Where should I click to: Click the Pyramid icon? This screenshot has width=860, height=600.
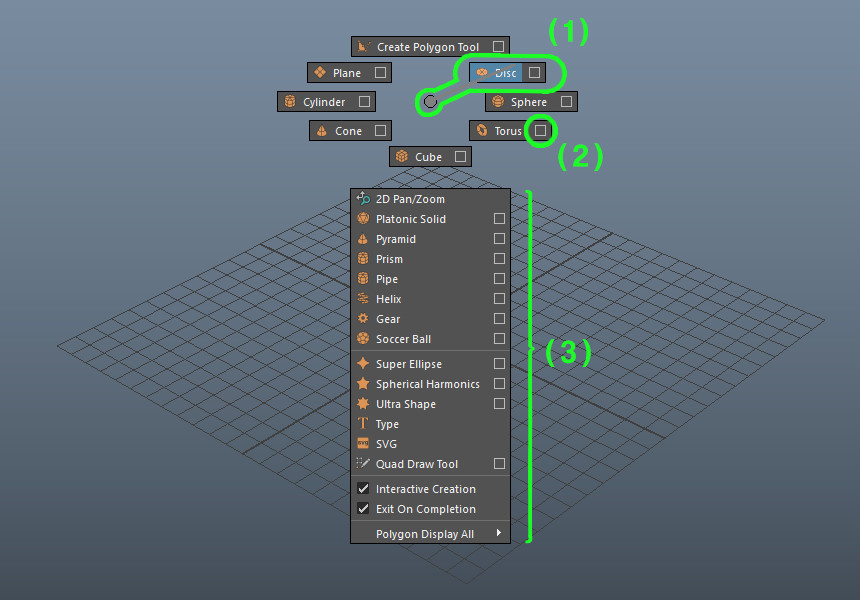[x=363, y=239]
